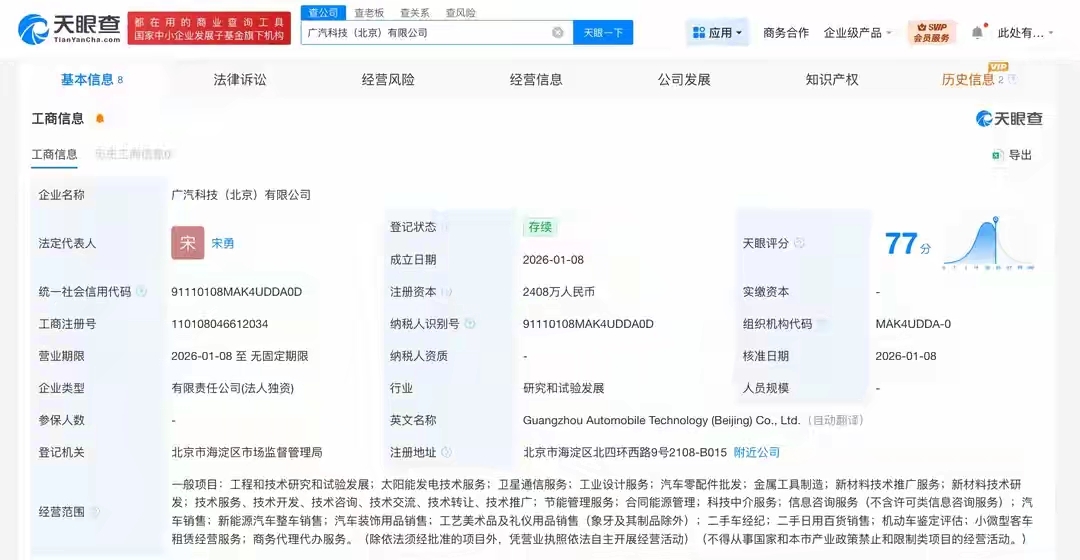This screenshot has width=1080, height=560.
Task: Click the 有限责任公司(法人独资) company type
Action: pos(233,388)
